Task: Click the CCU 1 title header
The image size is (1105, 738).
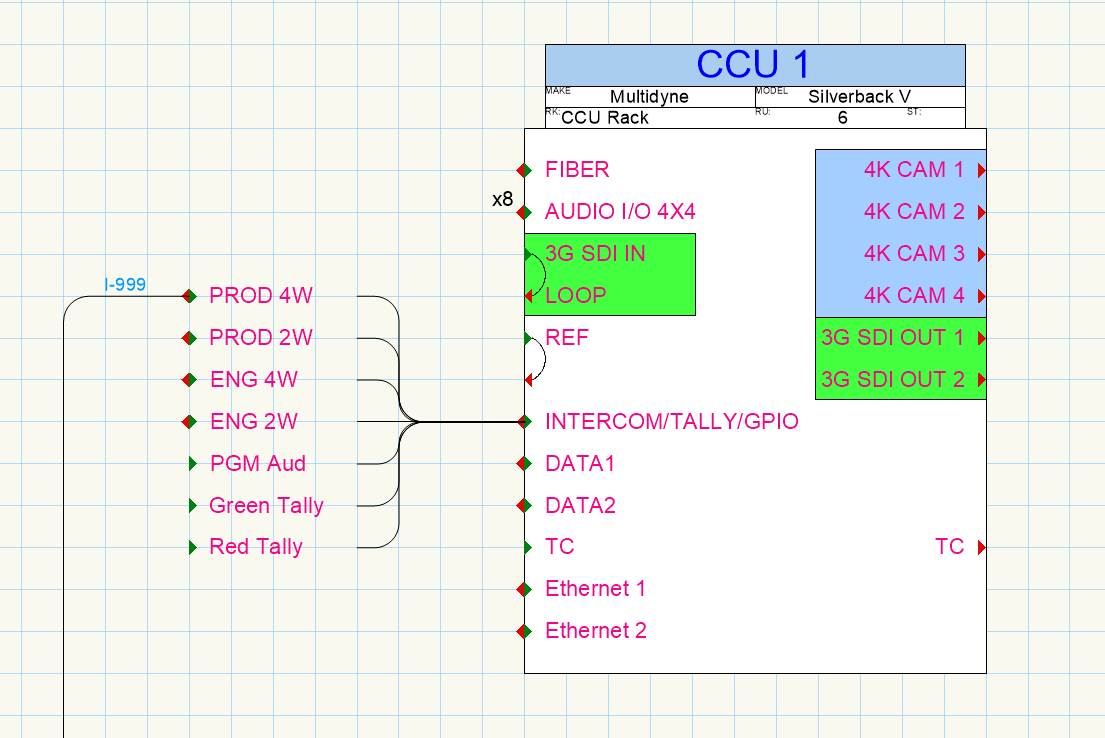Action: tap(754, 65)
